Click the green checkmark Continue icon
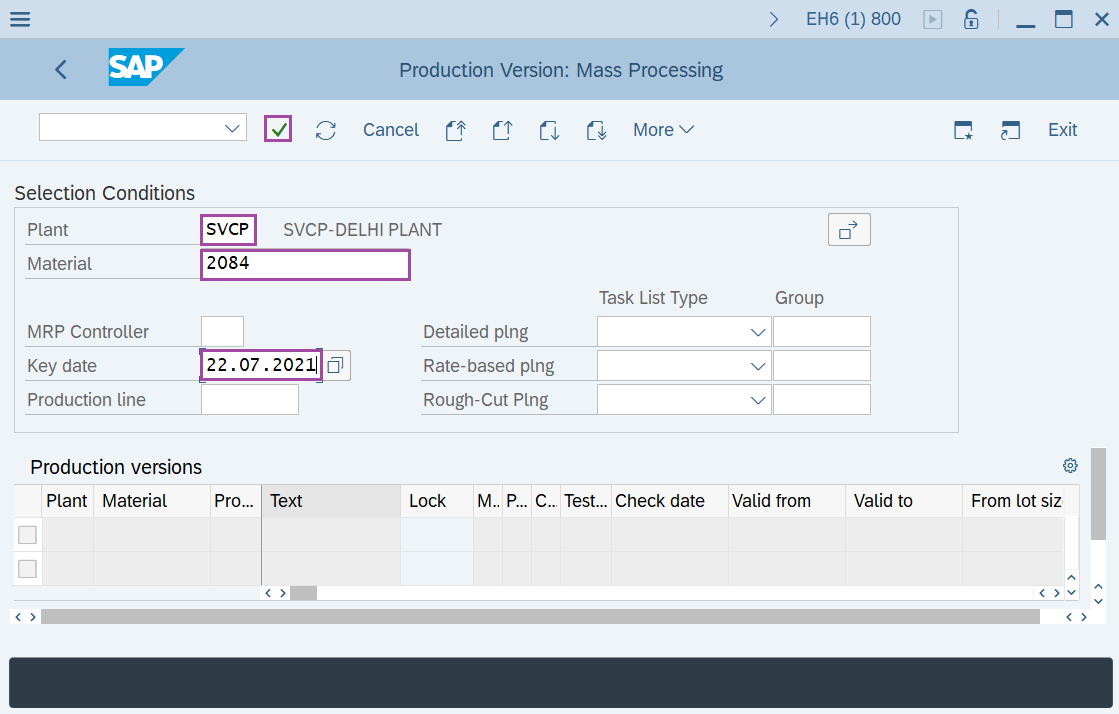The image size is (1119, 714). point(278,128)
